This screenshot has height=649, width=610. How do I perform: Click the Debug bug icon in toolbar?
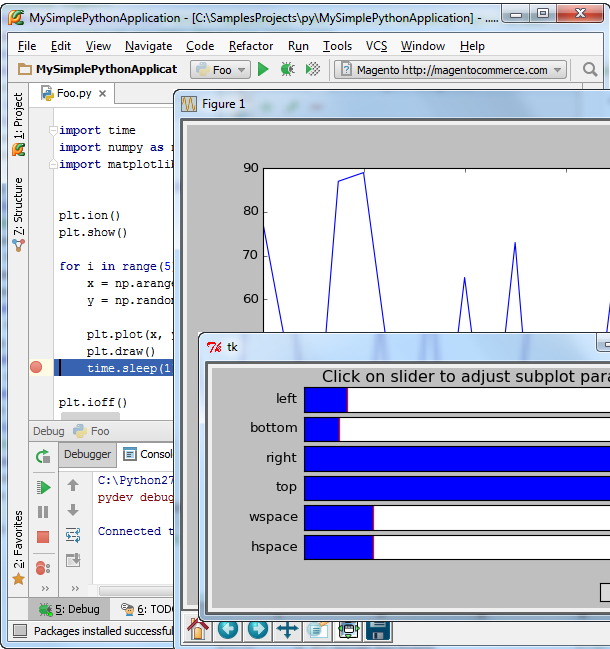click(x=288, y=70)
